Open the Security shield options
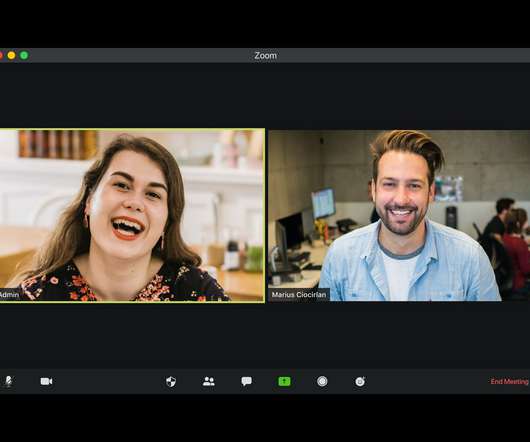Image resolution: width=530 pixels, height=442 pixels. (171, 382)
